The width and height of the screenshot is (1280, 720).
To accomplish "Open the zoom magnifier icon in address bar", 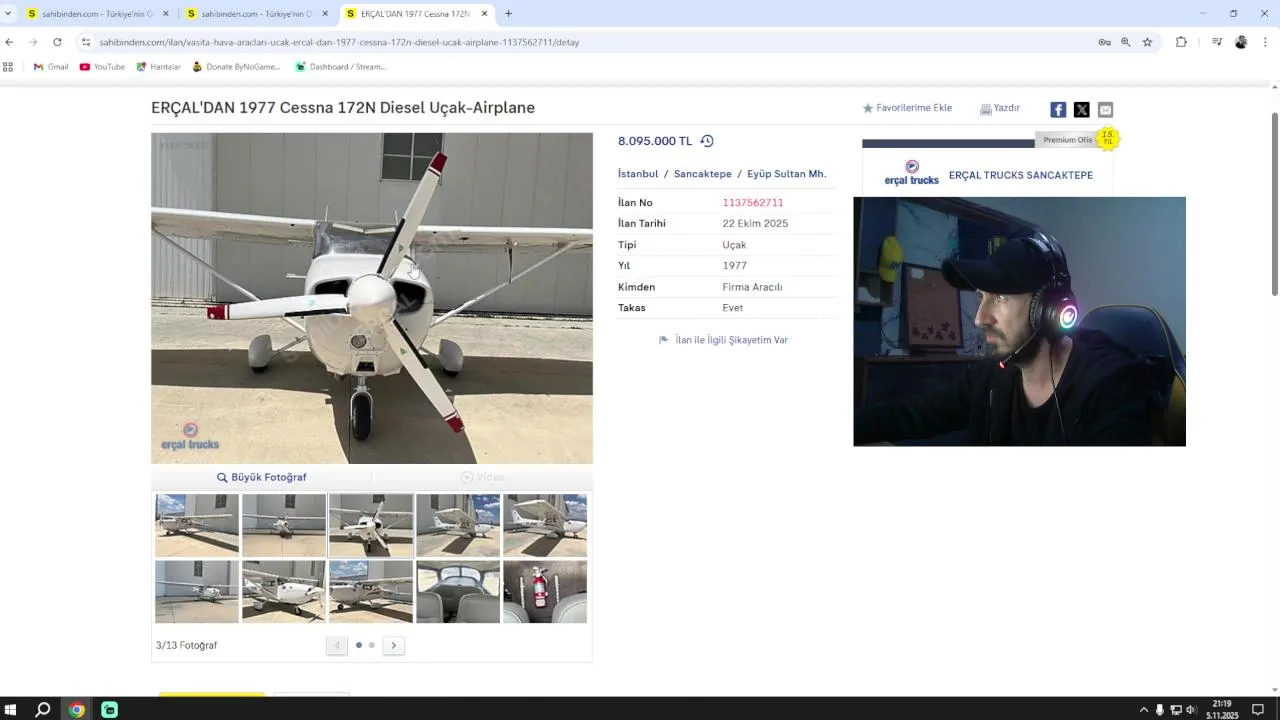I will [1125, 42].
